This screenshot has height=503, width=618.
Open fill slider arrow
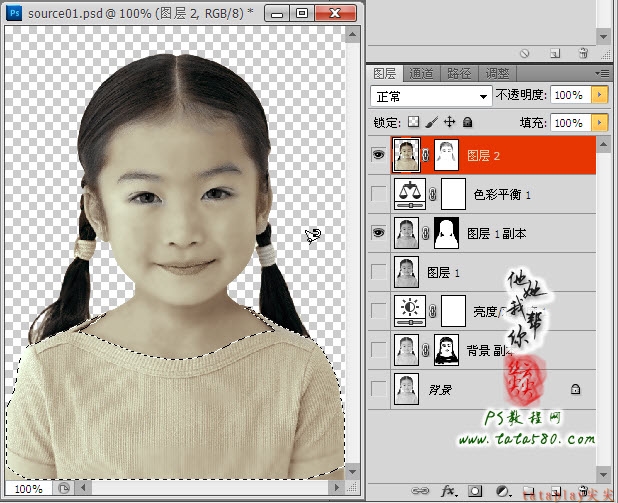point(599,123)
